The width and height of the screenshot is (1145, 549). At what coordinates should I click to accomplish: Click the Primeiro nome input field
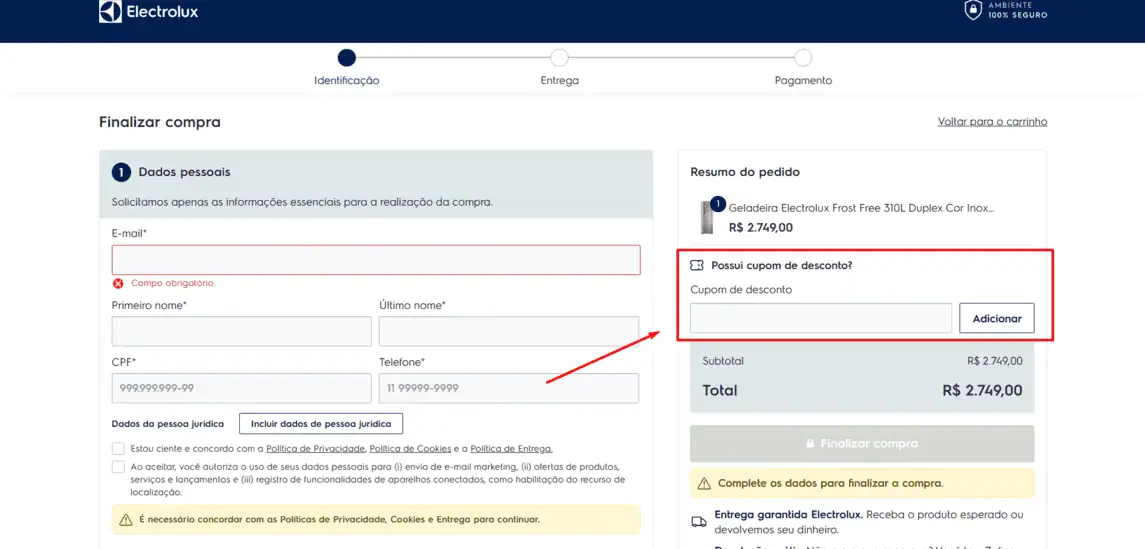(242, 331)
